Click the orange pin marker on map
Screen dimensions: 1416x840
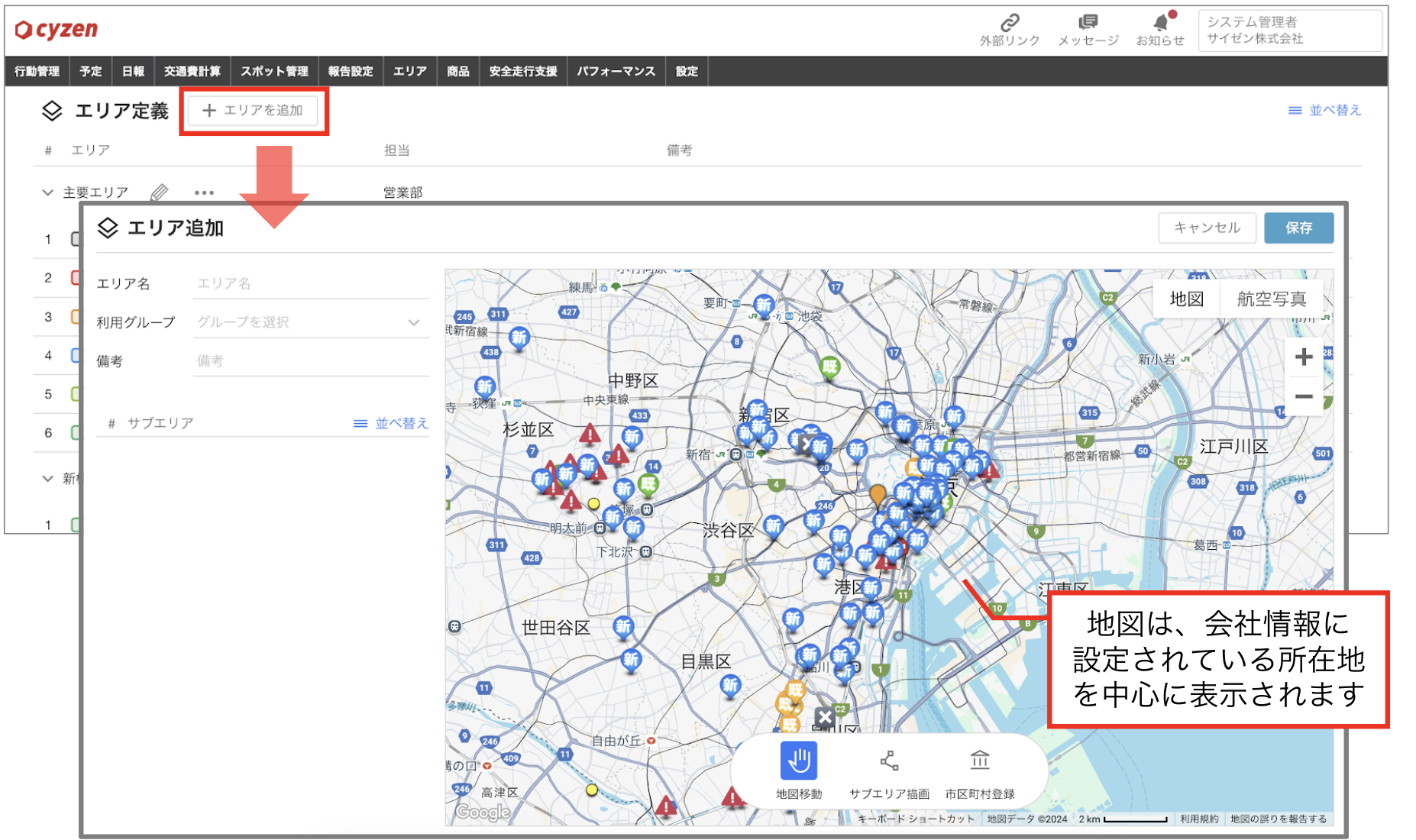coord(878,496)
